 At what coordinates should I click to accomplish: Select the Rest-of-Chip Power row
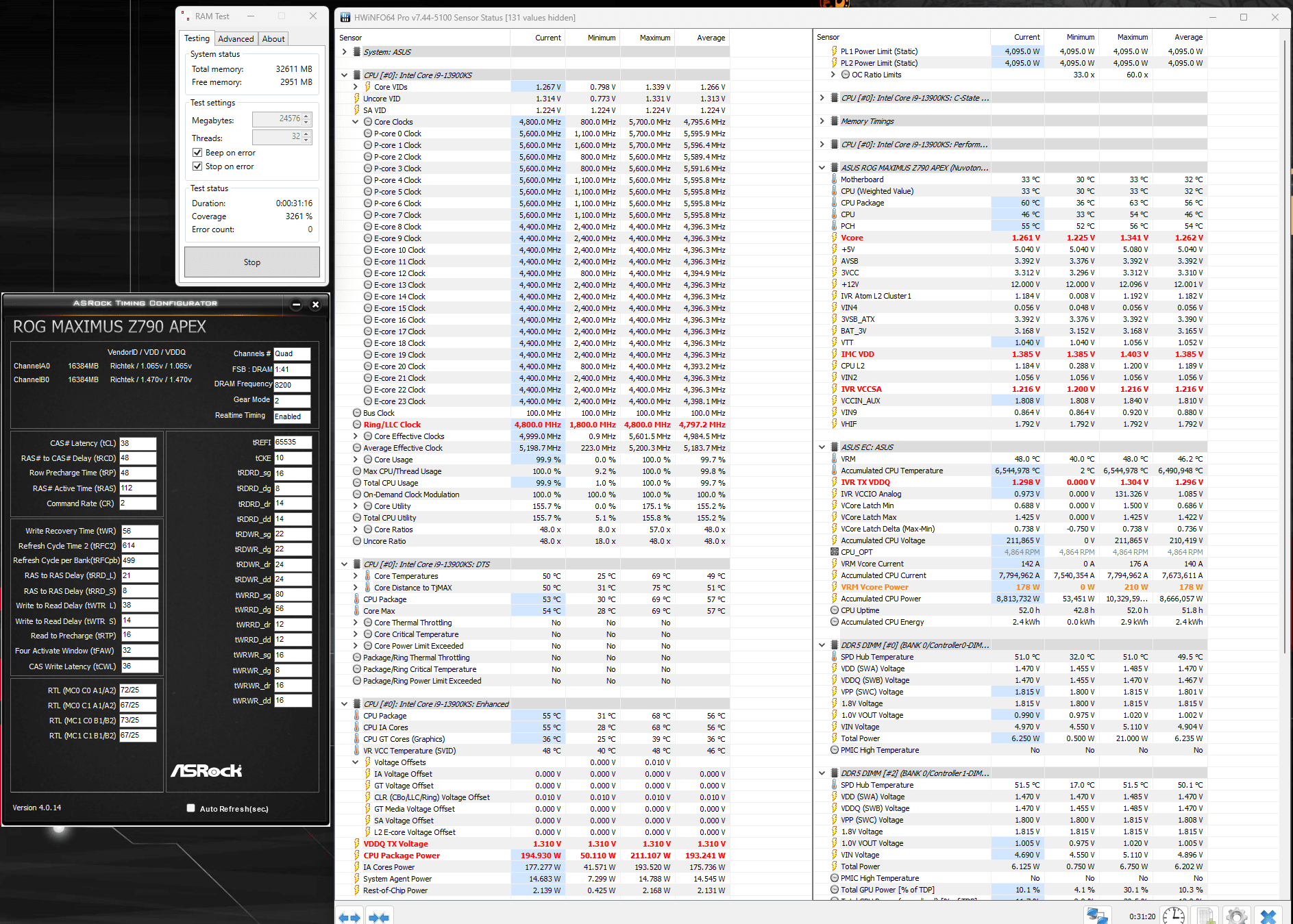point(534,890)
